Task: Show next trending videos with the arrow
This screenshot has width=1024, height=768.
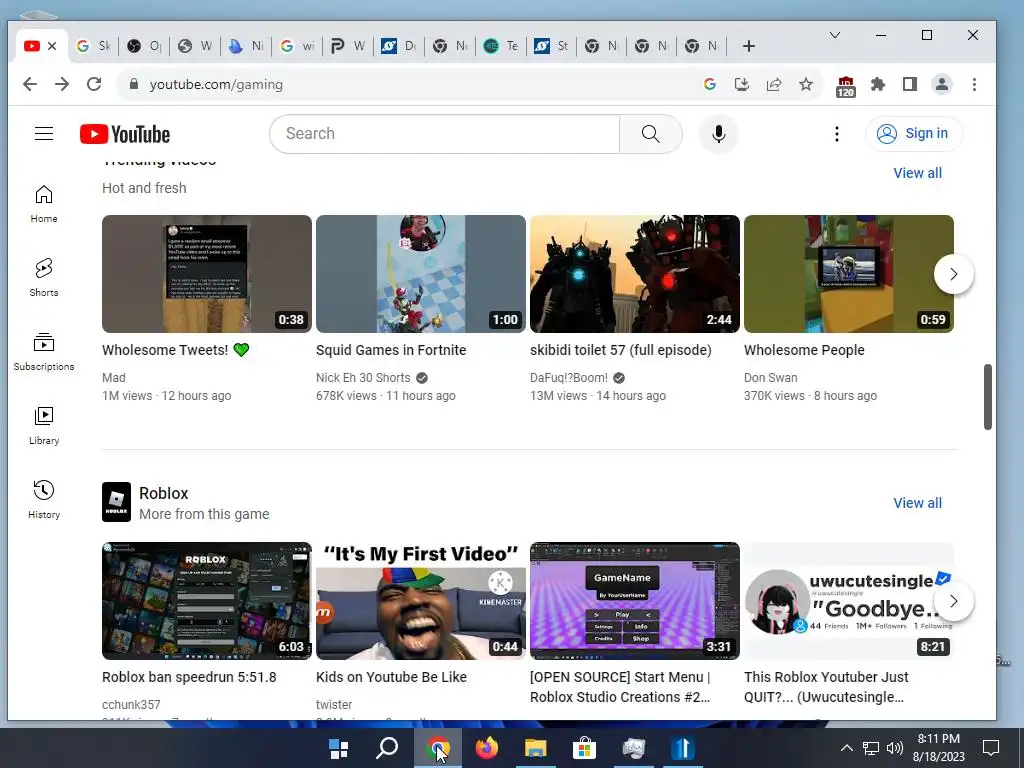Action: tap(953, 274)
